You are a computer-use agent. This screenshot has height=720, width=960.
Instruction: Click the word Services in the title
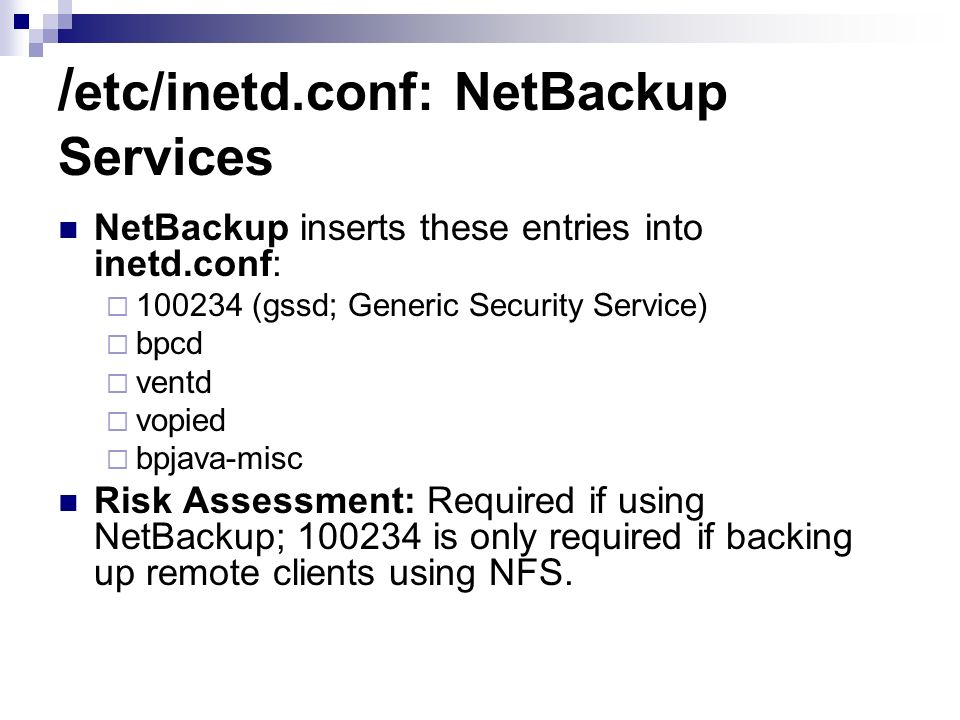(x=165, y=157)
